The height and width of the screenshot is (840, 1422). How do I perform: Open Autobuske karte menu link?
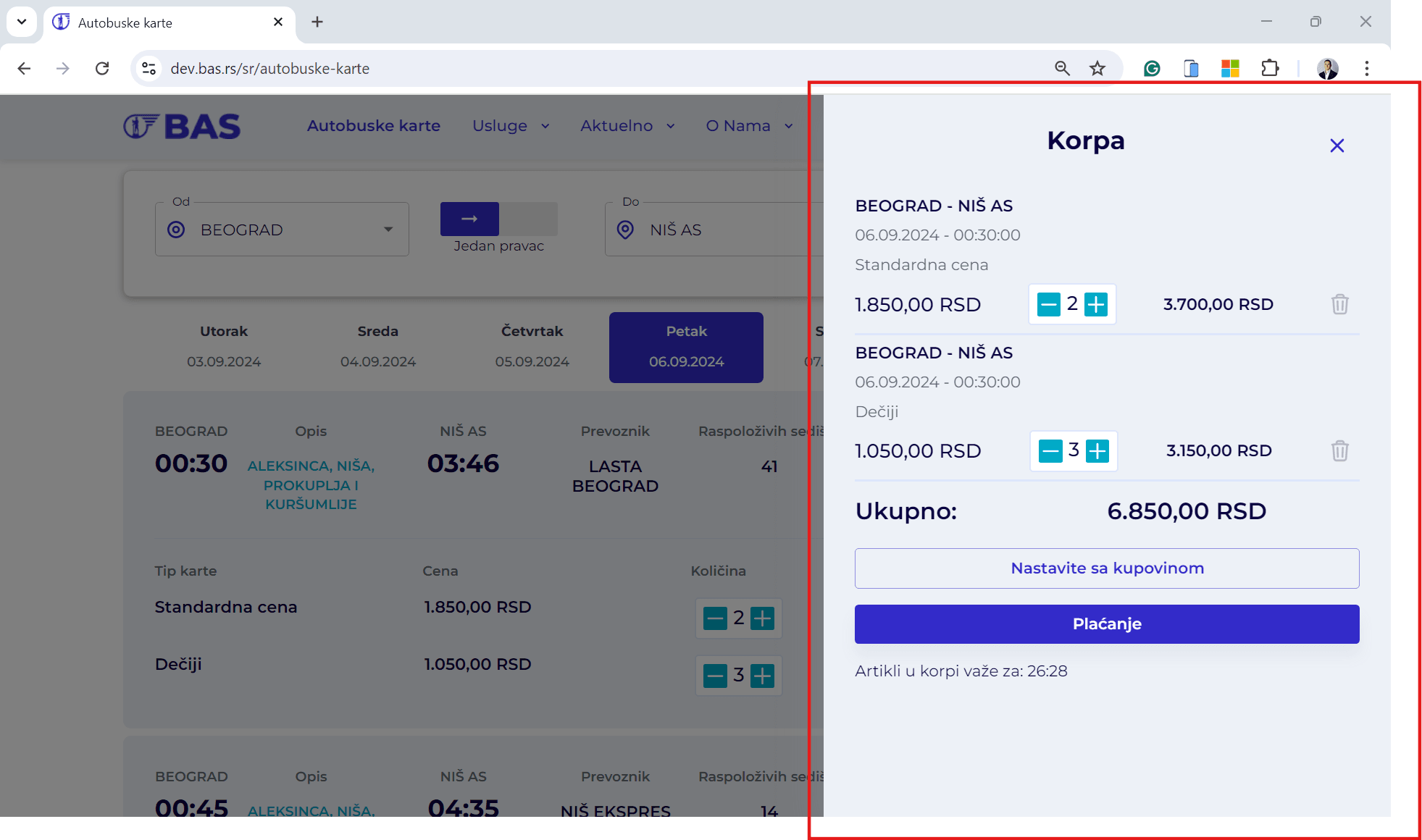[x=374, y=126]
